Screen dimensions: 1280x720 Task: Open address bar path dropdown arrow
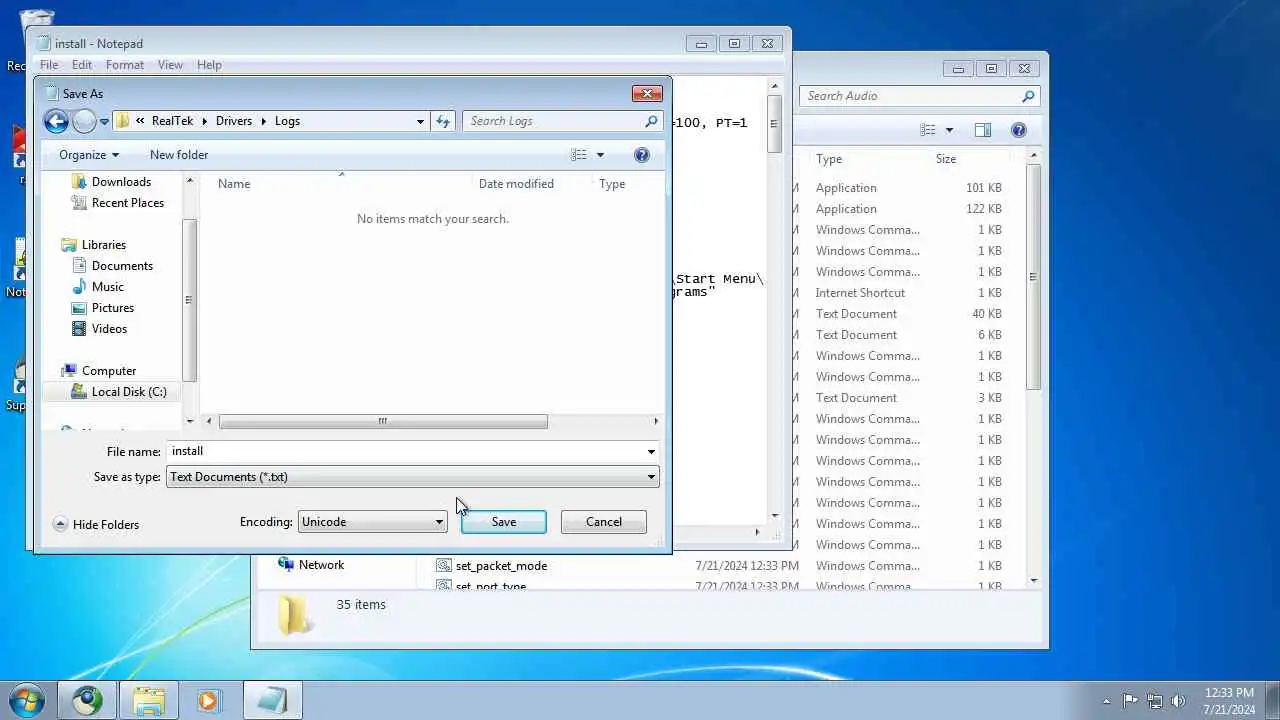(x=420, y=121)
